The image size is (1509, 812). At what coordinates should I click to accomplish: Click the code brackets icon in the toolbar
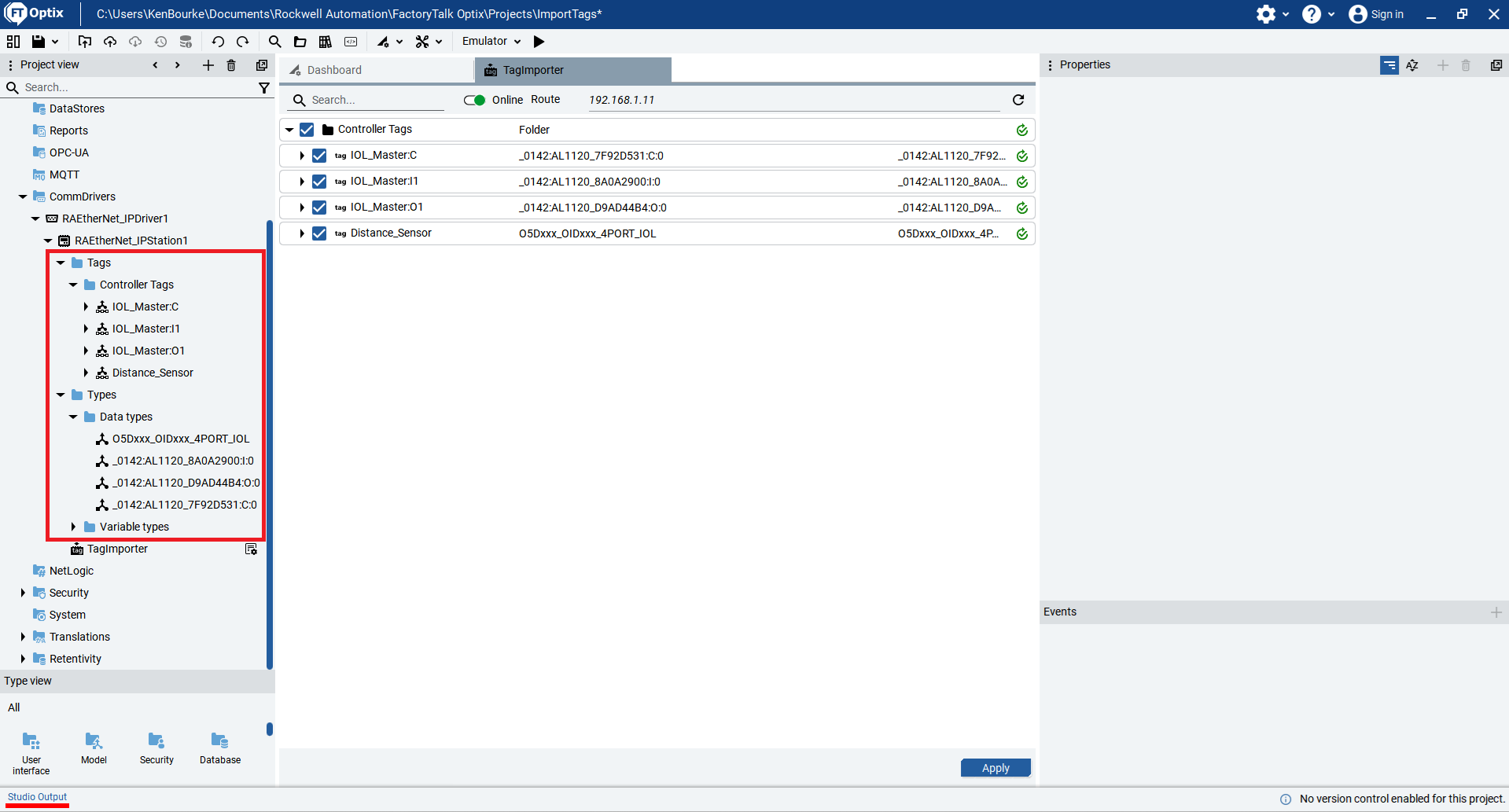pos(351,42)
